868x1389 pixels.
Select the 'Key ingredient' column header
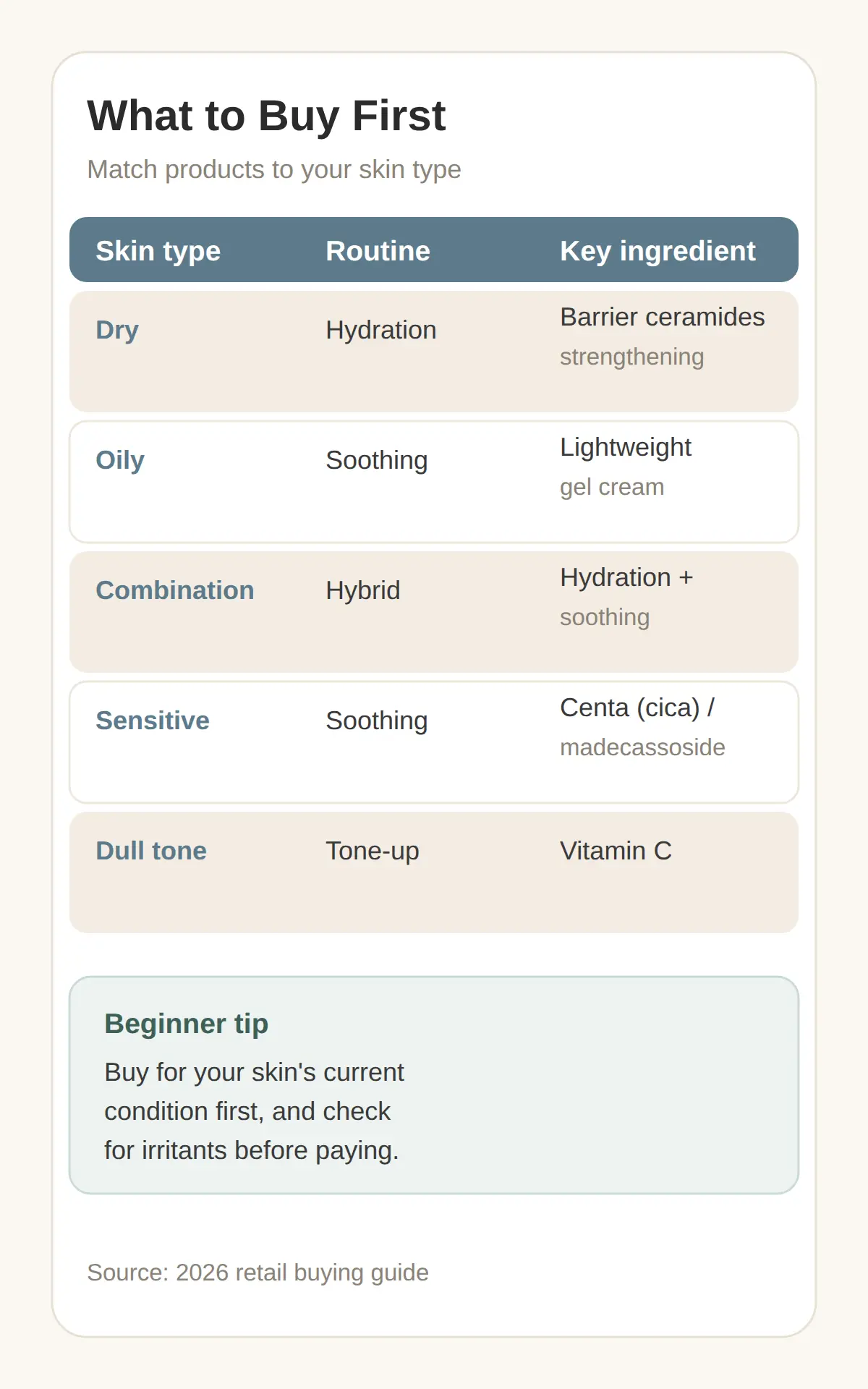(658, 251)
